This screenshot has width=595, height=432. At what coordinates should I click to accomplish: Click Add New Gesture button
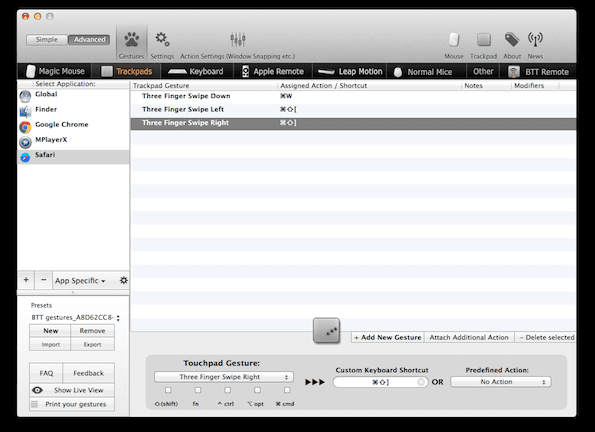(387, 337)
